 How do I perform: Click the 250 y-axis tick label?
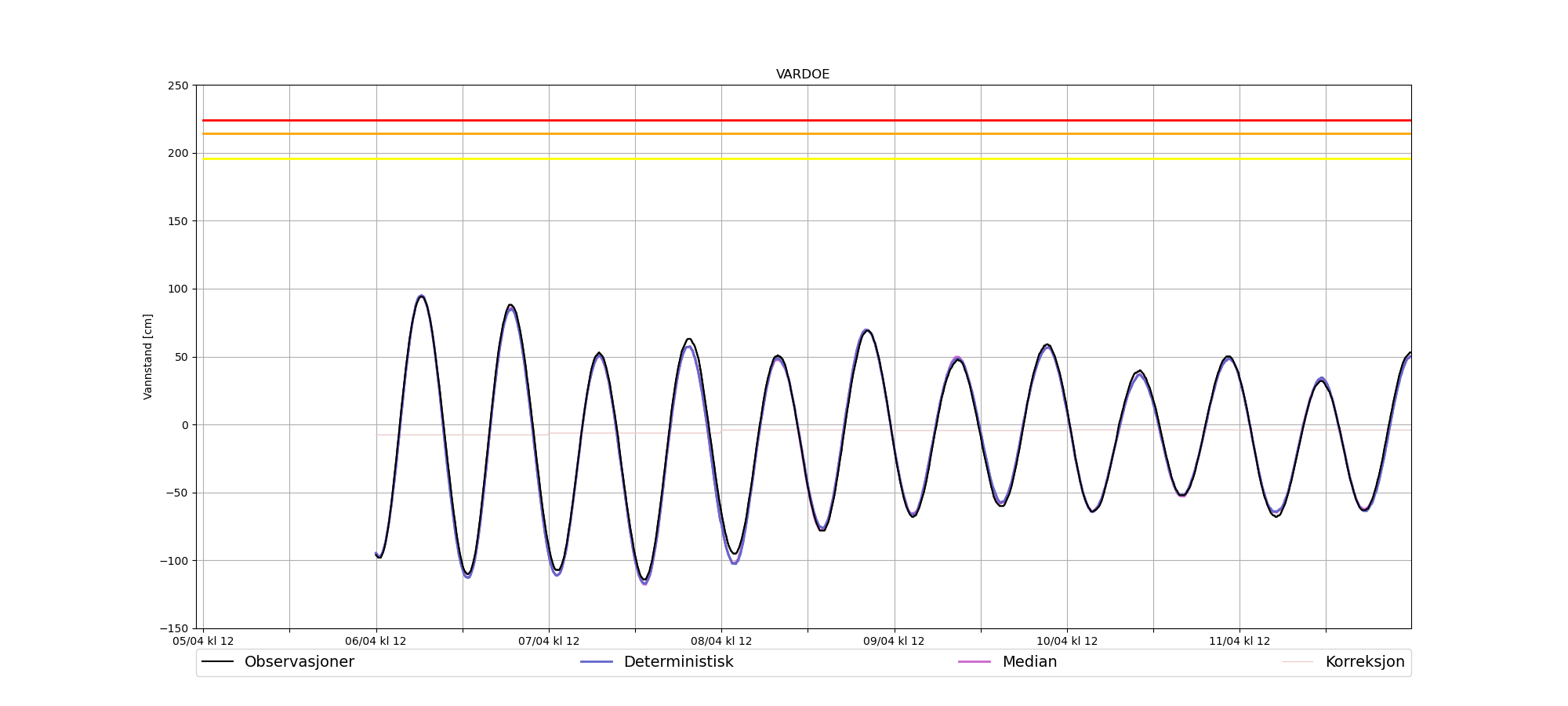[178, 86]
